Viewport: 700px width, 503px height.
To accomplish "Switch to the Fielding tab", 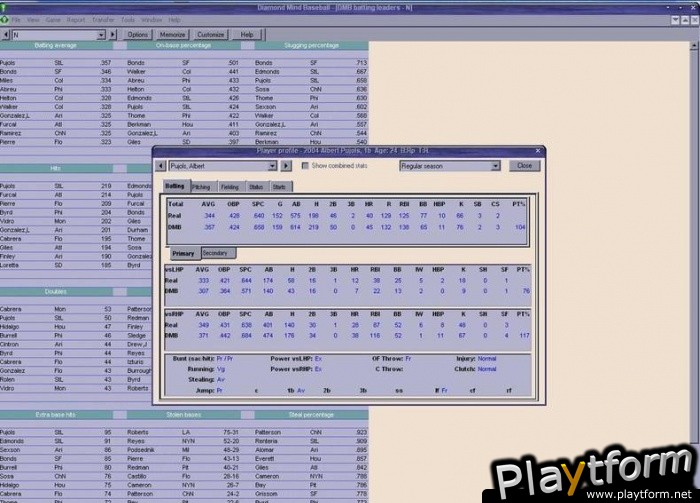I will click(230, 187).
